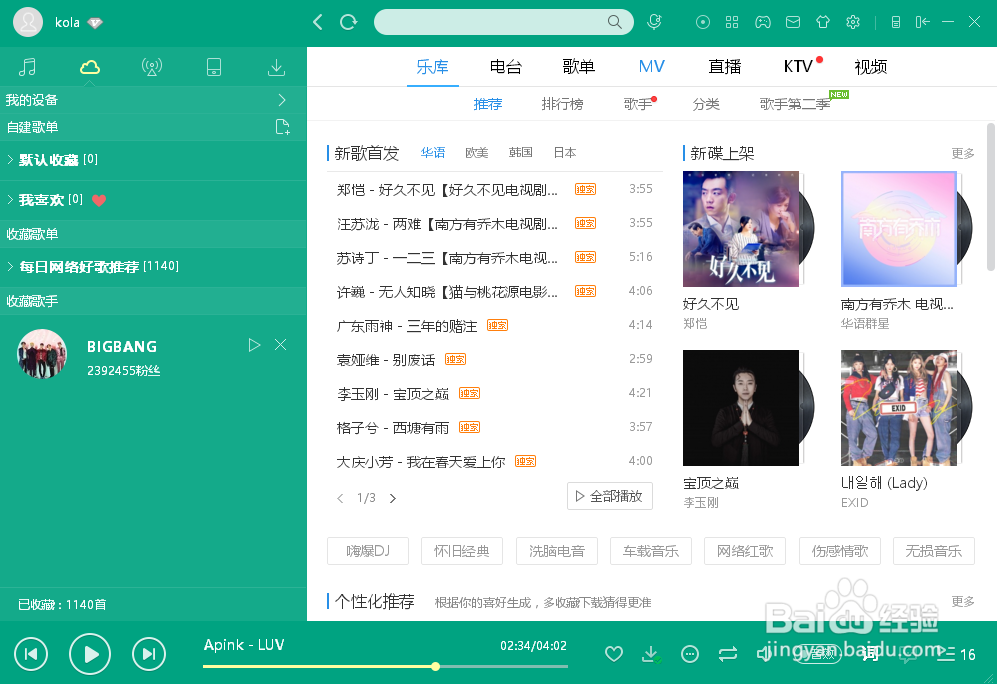Toggle the loop playback mode
Viewport: 997px width, 684px height.
click(x=728, y=653)
